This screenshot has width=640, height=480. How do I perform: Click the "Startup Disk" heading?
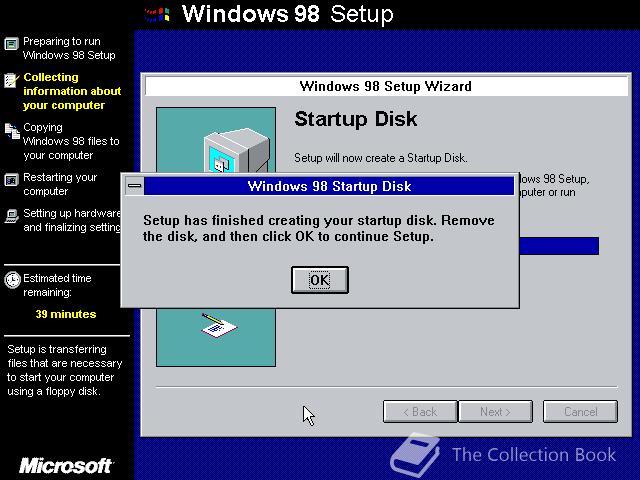(356, 119)
